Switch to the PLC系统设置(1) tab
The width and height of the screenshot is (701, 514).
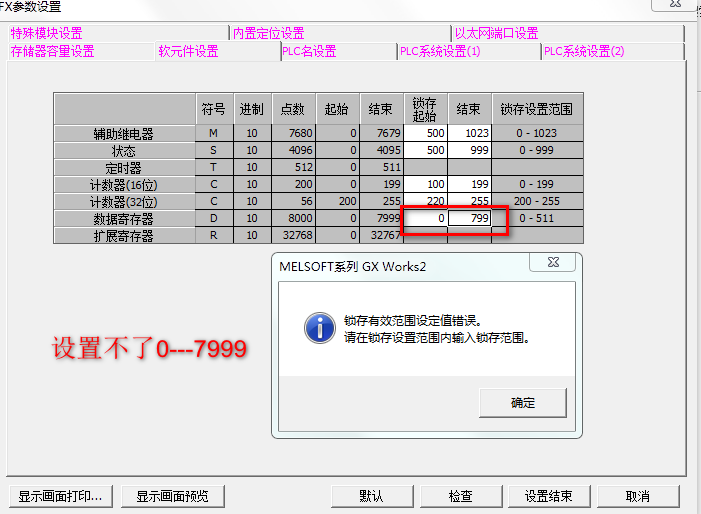(x=440, y=51)
